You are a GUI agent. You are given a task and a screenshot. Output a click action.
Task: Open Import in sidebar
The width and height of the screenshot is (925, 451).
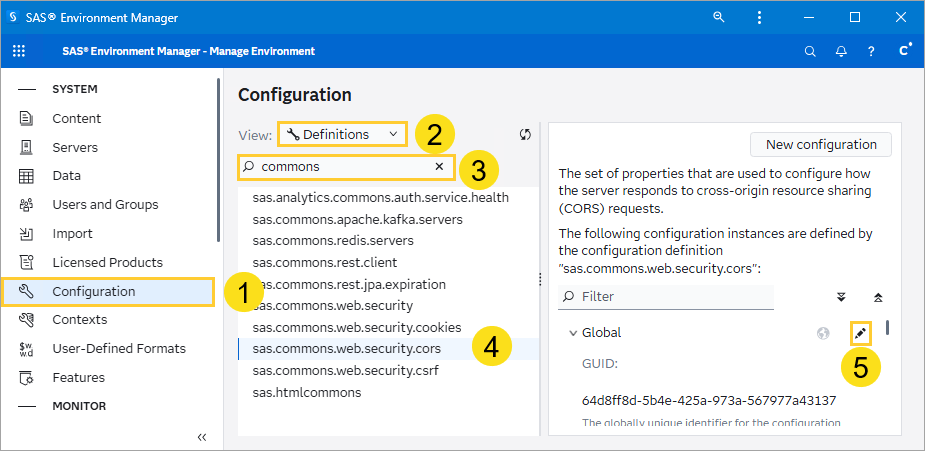point(73,233)
